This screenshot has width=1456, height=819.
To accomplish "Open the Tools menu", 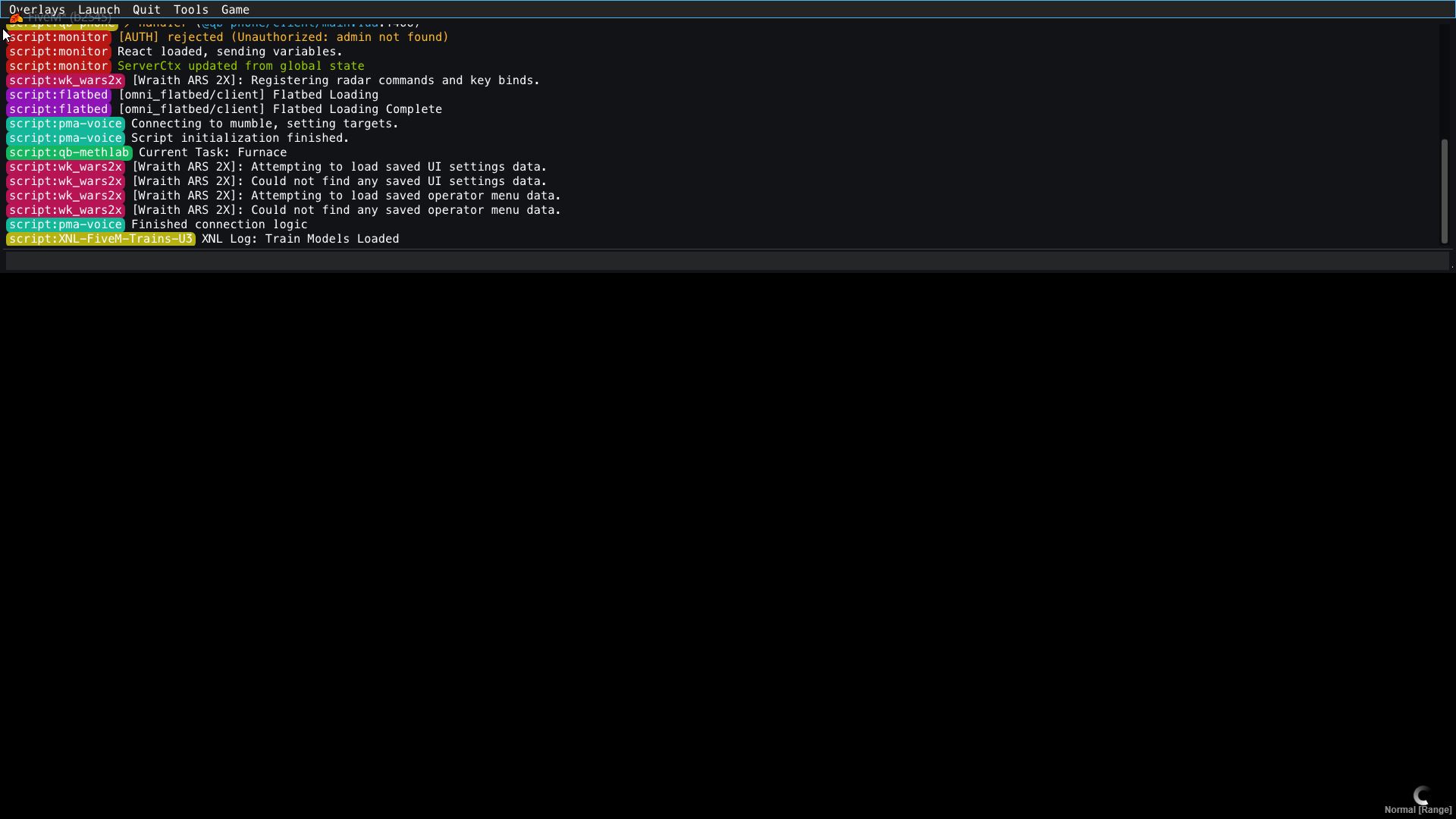I will pos(190,9).
